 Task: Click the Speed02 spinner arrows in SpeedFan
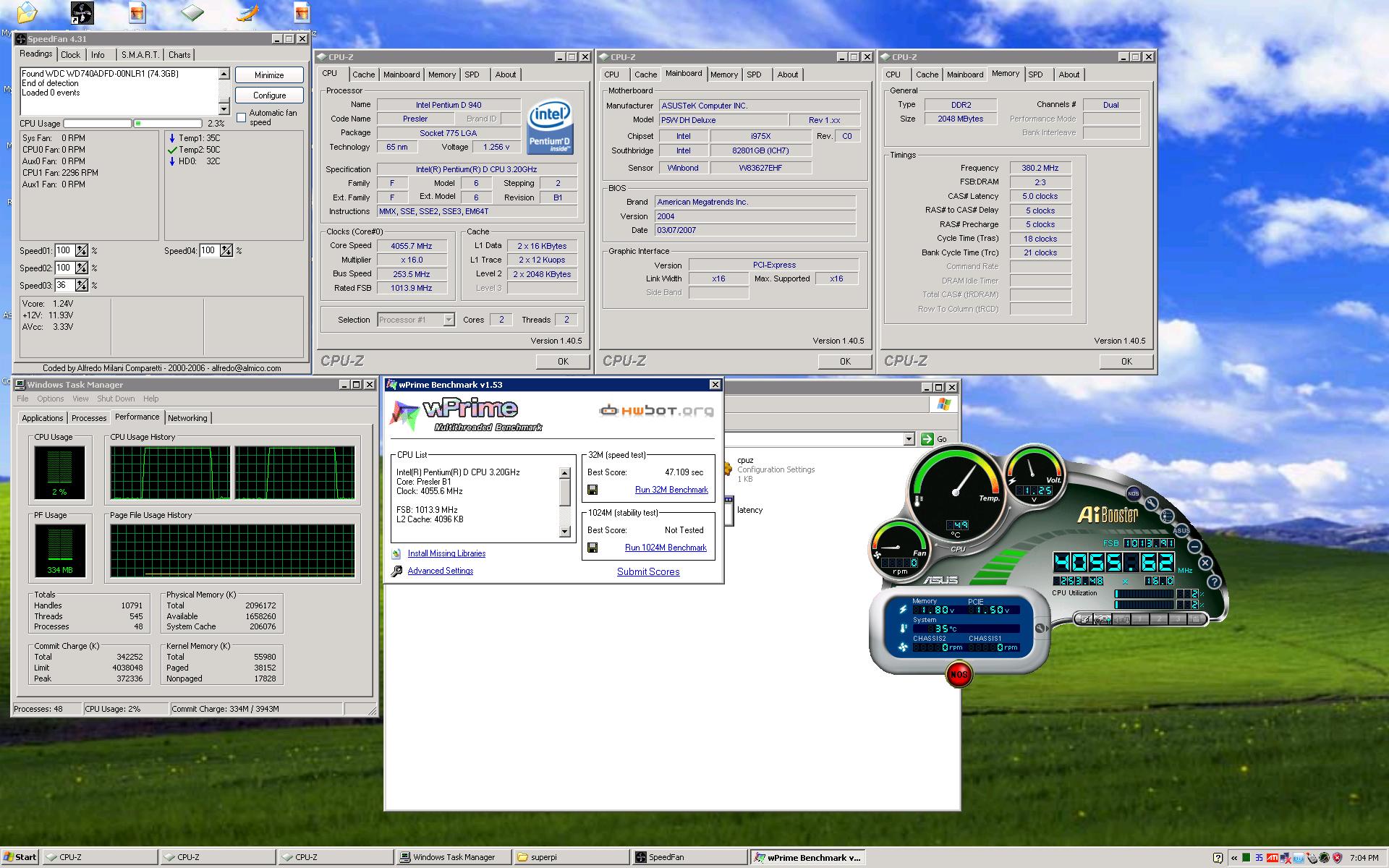coord(82,268)
